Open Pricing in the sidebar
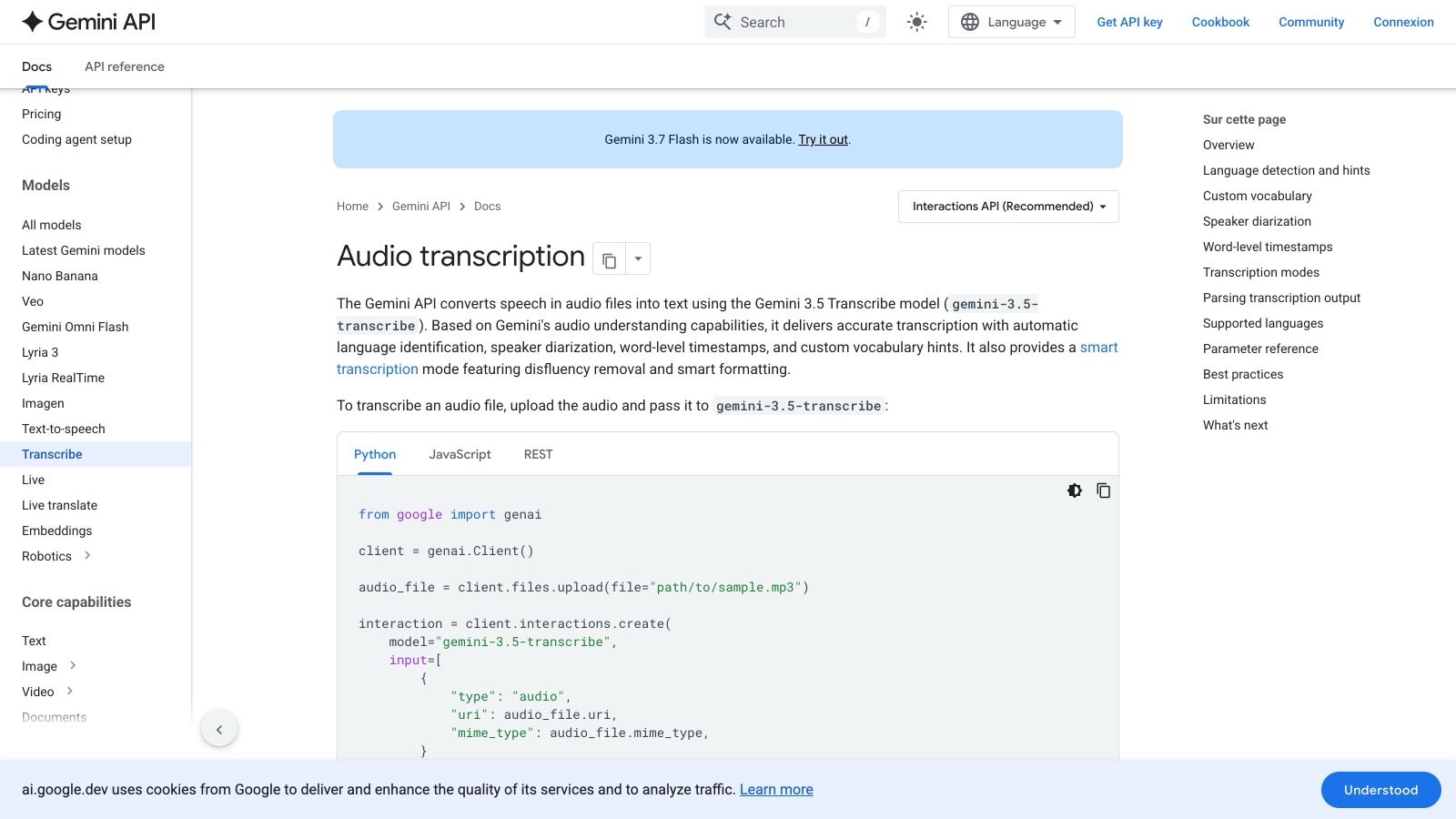The image size is (1456, 819). [41, 114]
